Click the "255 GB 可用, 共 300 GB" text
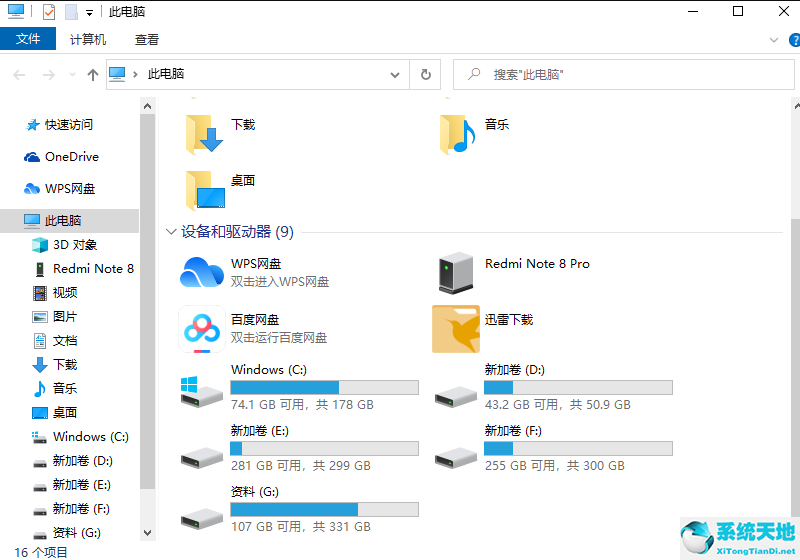Viewport: 800px width, 560px height. [x=555, y=466]
